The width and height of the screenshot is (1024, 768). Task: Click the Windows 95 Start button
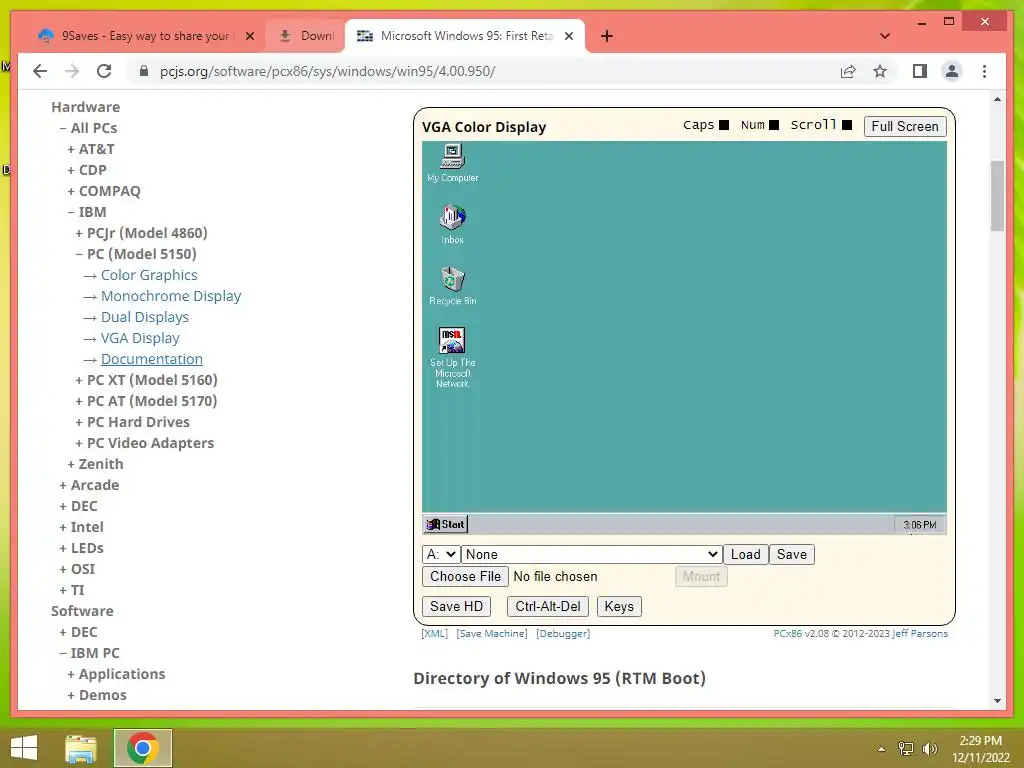[445, 524]
